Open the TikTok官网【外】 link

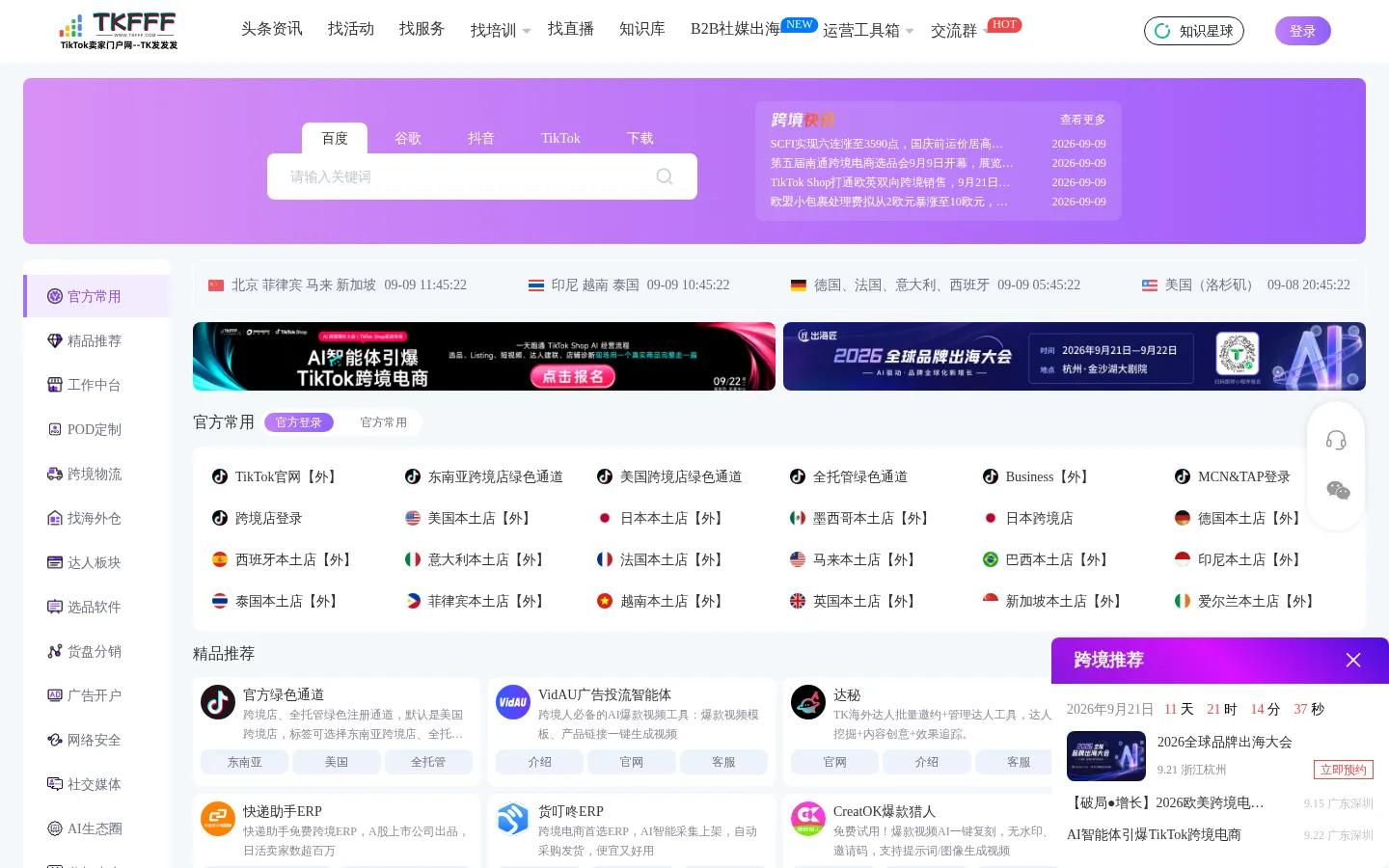(x=275, y=476)
